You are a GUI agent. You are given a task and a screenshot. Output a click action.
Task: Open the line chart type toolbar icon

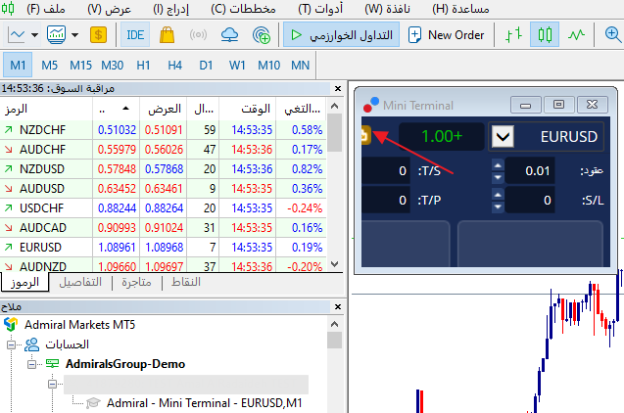click(x=16, y=35)
